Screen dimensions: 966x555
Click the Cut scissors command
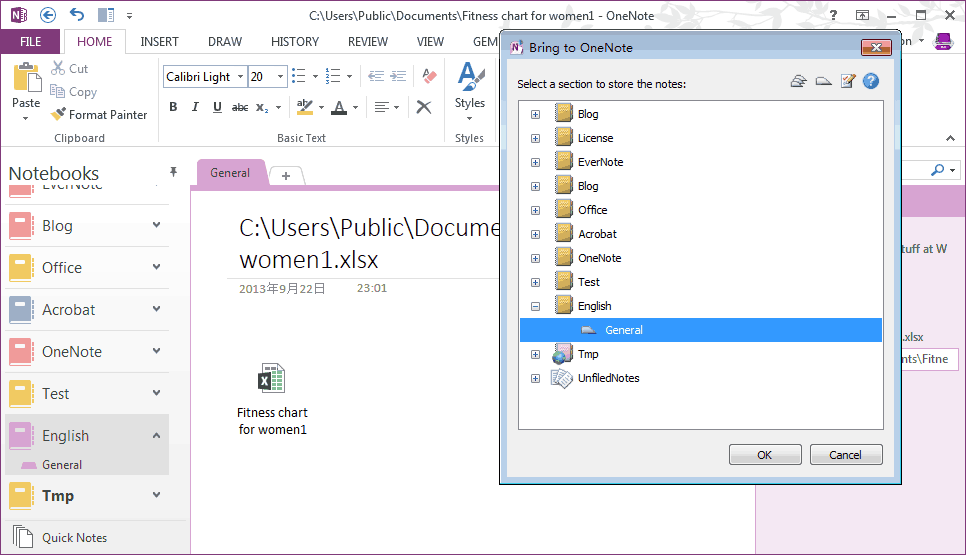point(69,68)
